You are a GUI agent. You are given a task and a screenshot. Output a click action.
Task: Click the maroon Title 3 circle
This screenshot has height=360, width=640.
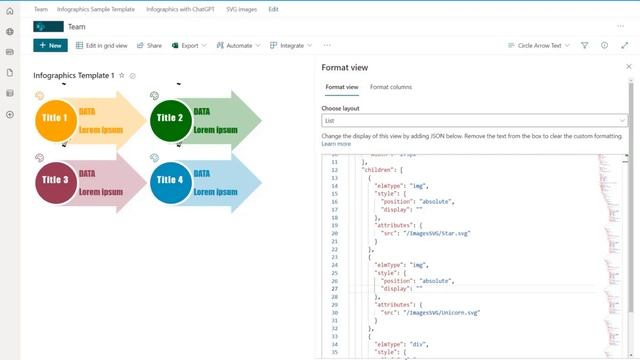point(56,182)
